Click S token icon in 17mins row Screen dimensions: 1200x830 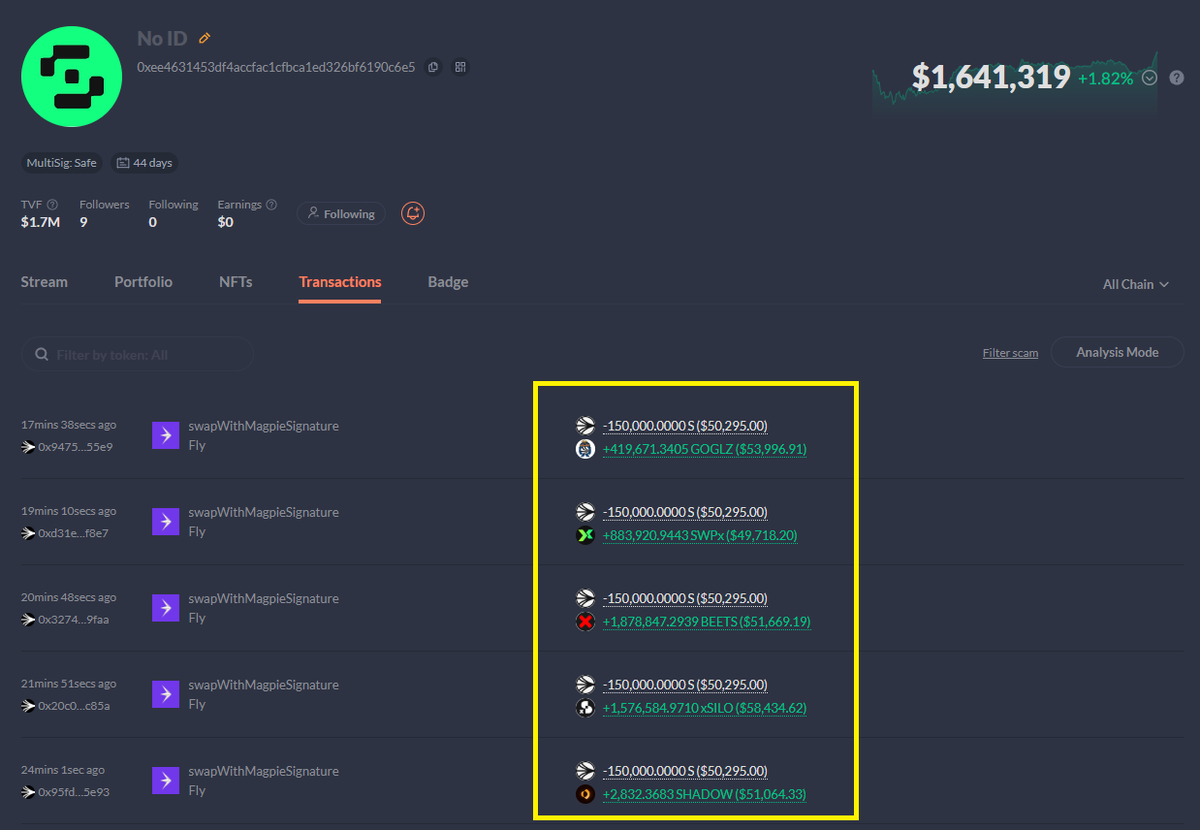click(x=586, y=426)
